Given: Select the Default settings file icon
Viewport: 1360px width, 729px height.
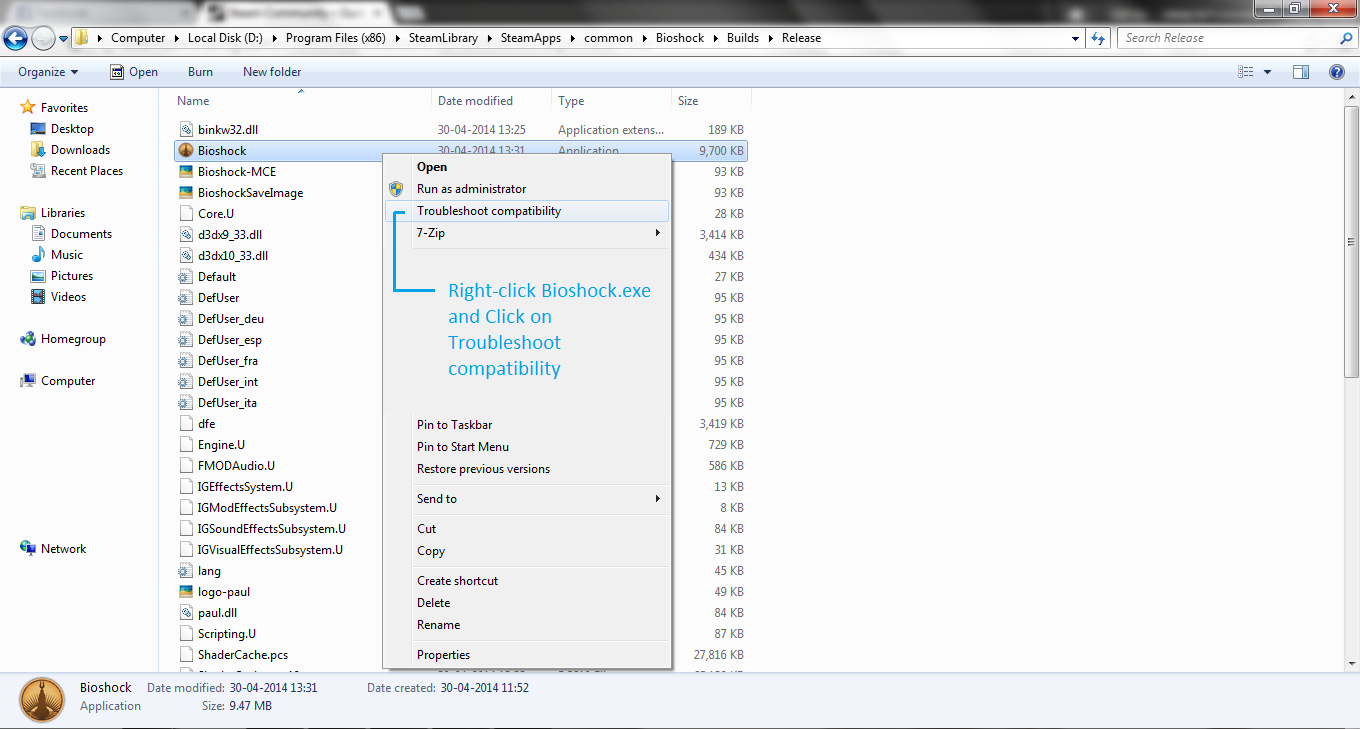Looking at the screenshot, I should click(186, 277).
